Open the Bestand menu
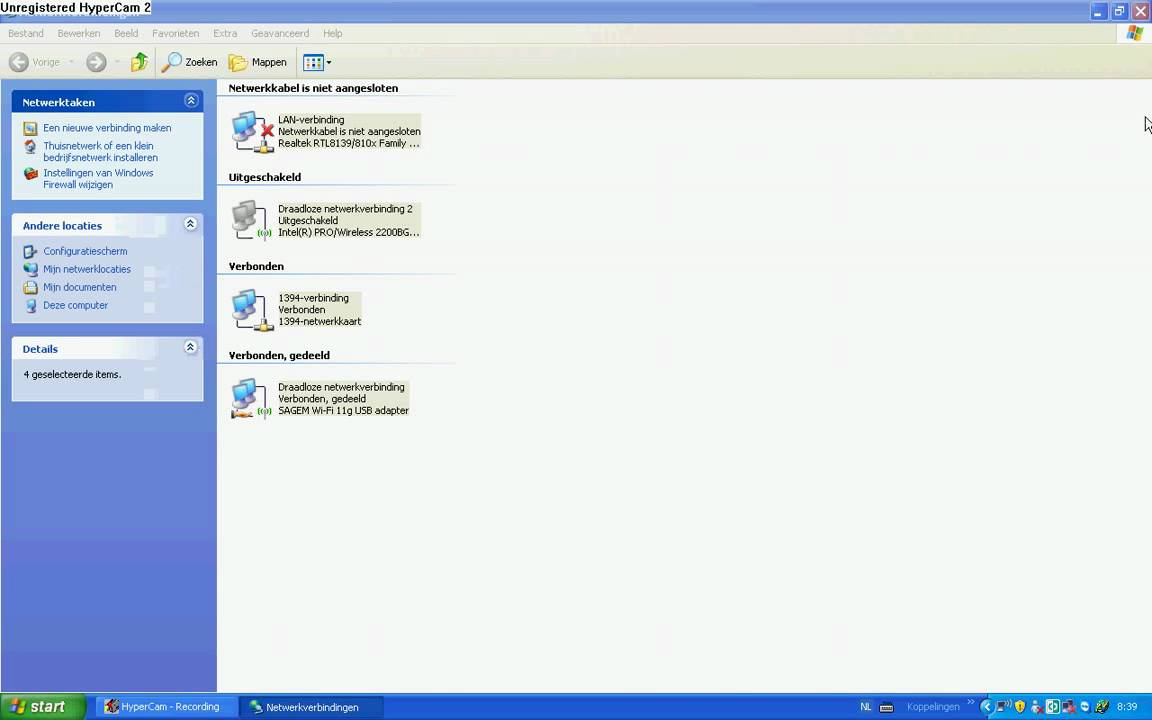The width and height of the screenshot is (1152, 720). [26, 33]
